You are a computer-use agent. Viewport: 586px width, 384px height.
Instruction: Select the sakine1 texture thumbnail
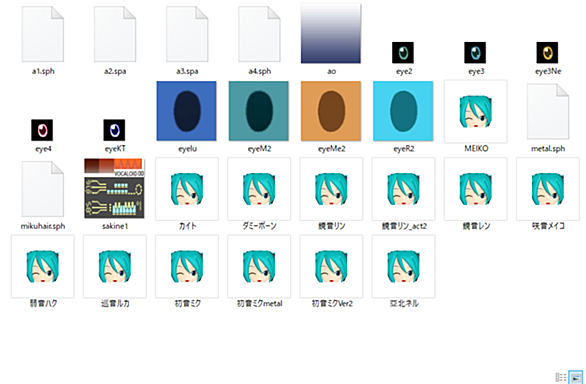(x=114, y=188)
